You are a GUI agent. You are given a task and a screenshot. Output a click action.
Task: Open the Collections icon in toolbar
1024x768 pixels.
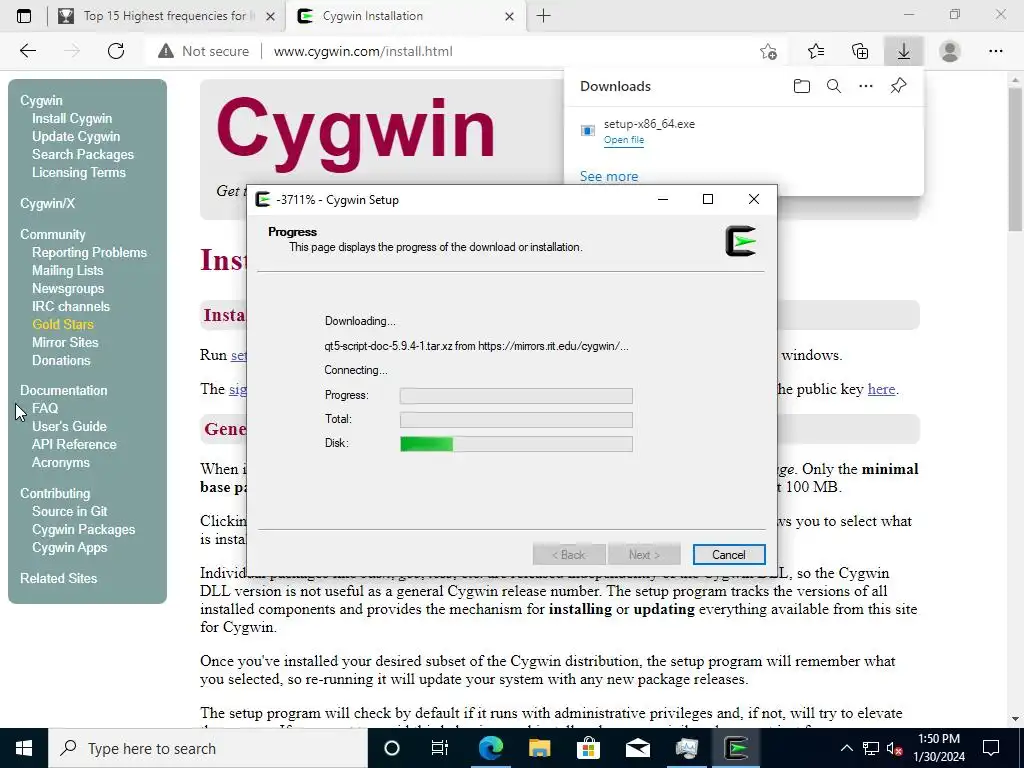860,51
